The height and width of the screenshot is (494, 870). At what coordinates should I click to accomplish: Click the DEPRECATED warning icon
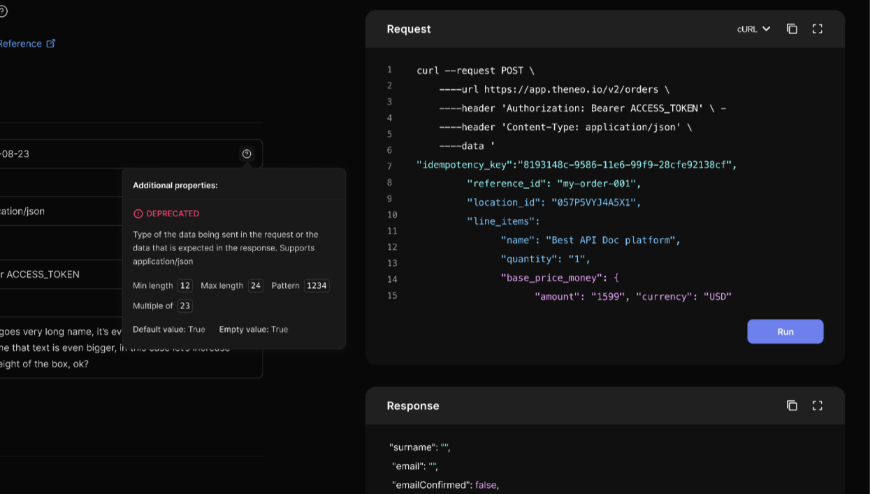pyautogui.click(x=138, y=214)
